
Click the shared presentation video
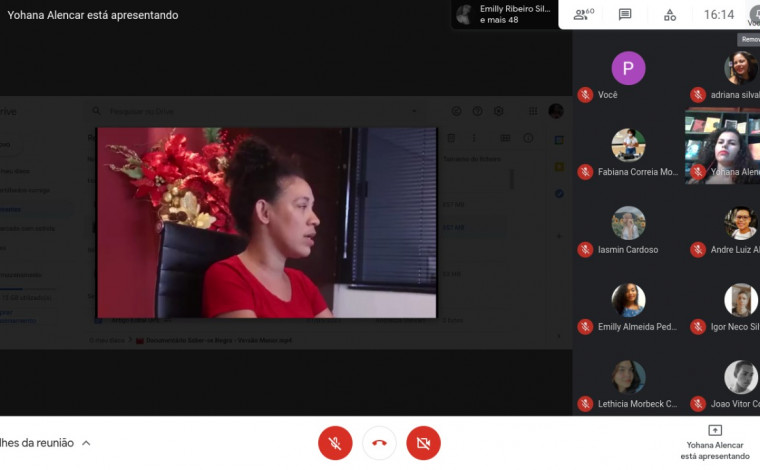click(267, 222)
